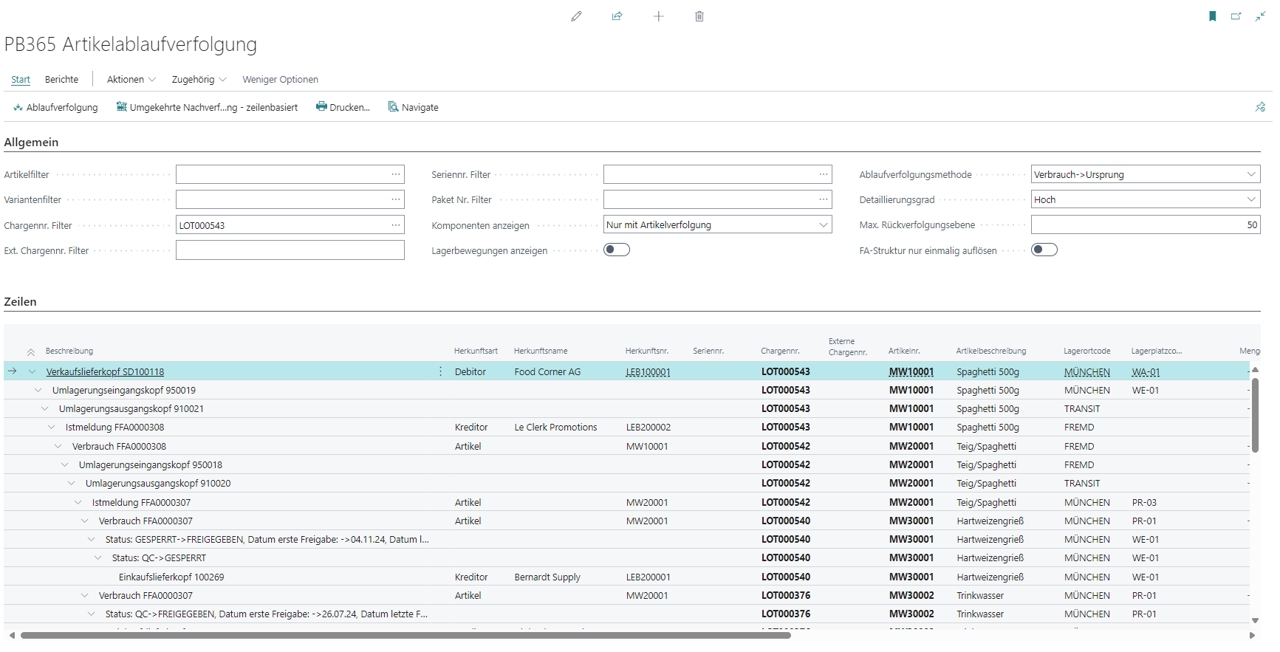Click the pencil edit icon
This screenshot has height=652, width=1280.
coord(576,16)
